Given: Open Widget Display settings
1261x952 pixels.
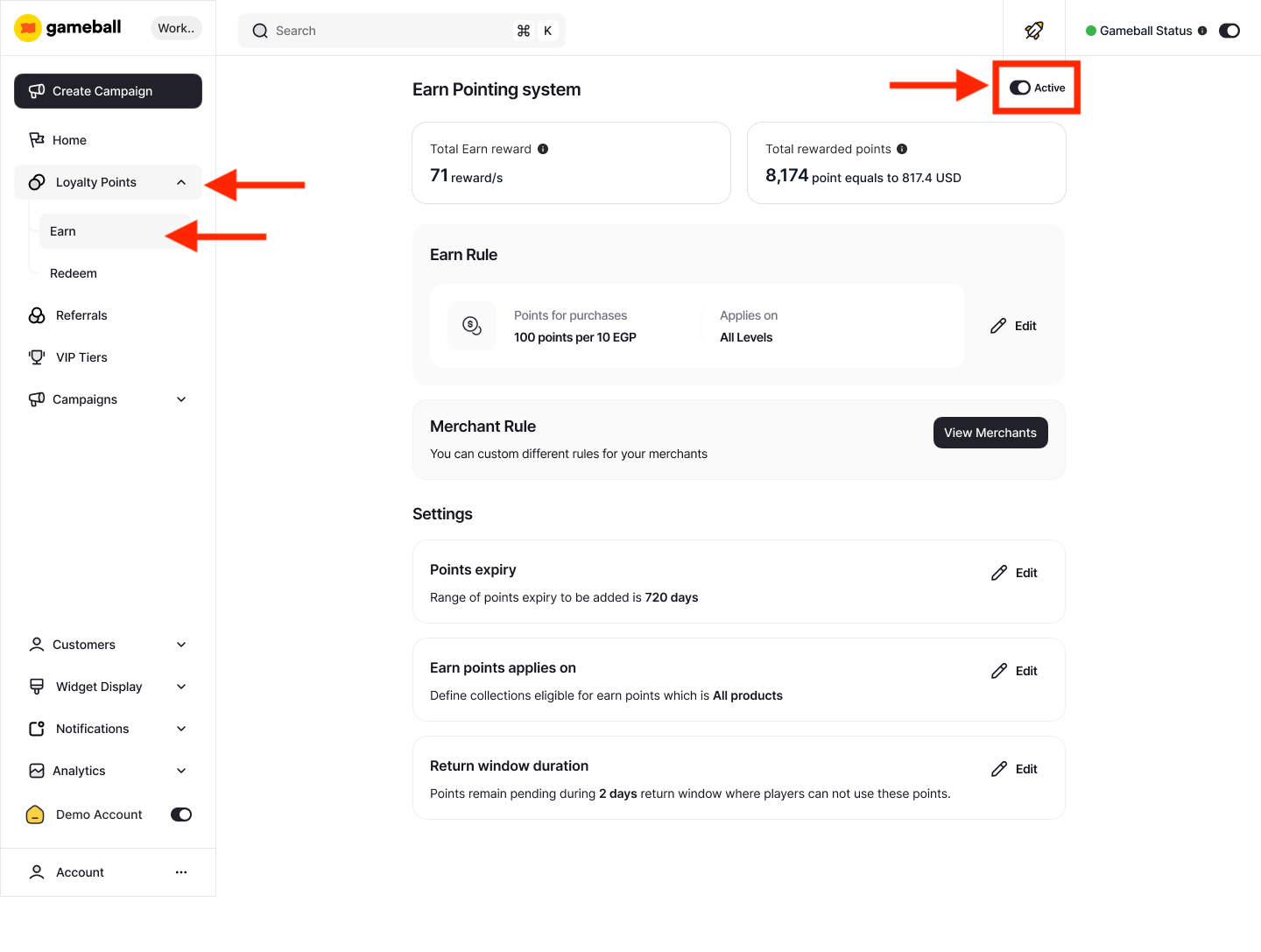Looking at the screenshot, I should pyautogui.click(x=98, y=687).
